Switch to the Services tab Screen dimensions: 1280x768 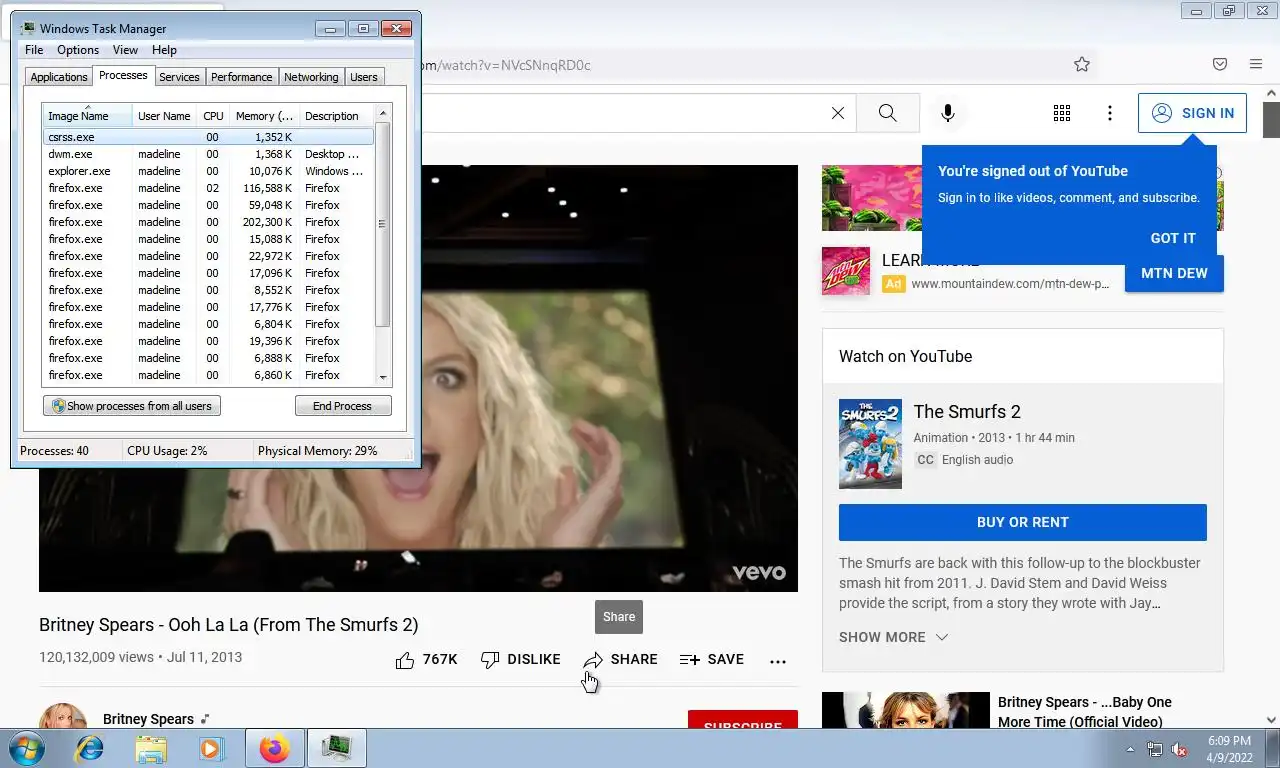pos(179,77)
